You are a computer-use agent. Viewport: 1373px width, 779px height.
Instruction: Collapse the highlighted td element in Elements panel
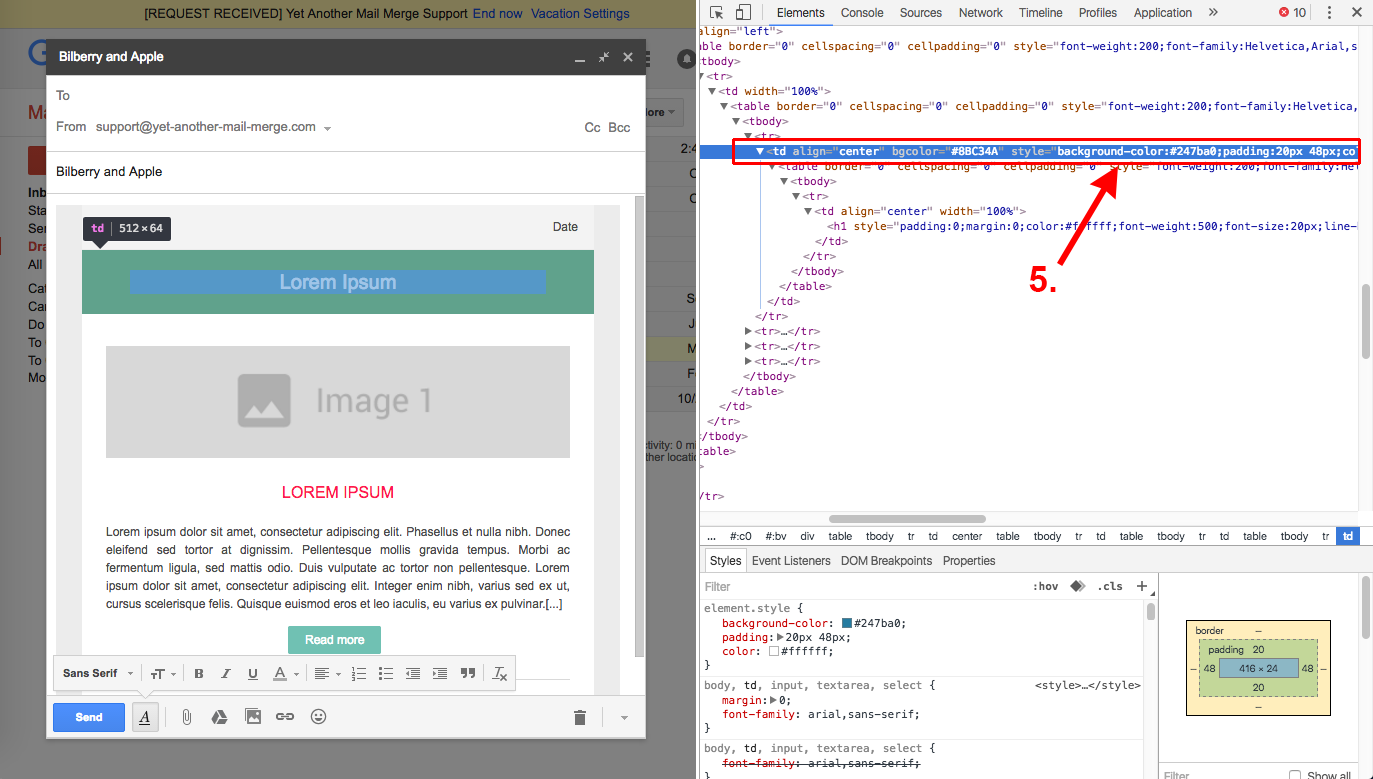tap(762, 151)
